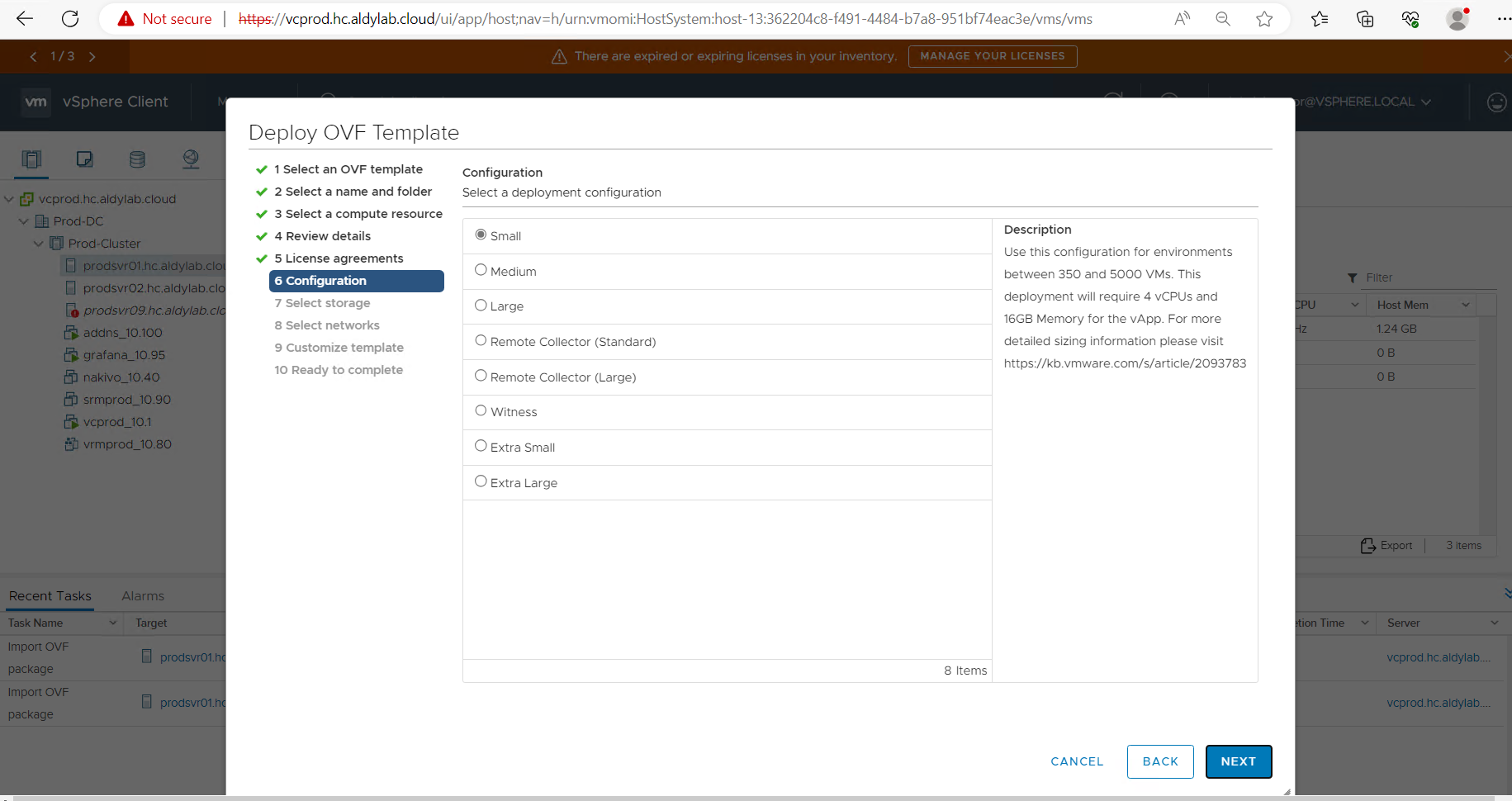The image size is (1512, 801).
Task: Cancel the Deploy OVF Template wizard
Action: [1077, 761]
